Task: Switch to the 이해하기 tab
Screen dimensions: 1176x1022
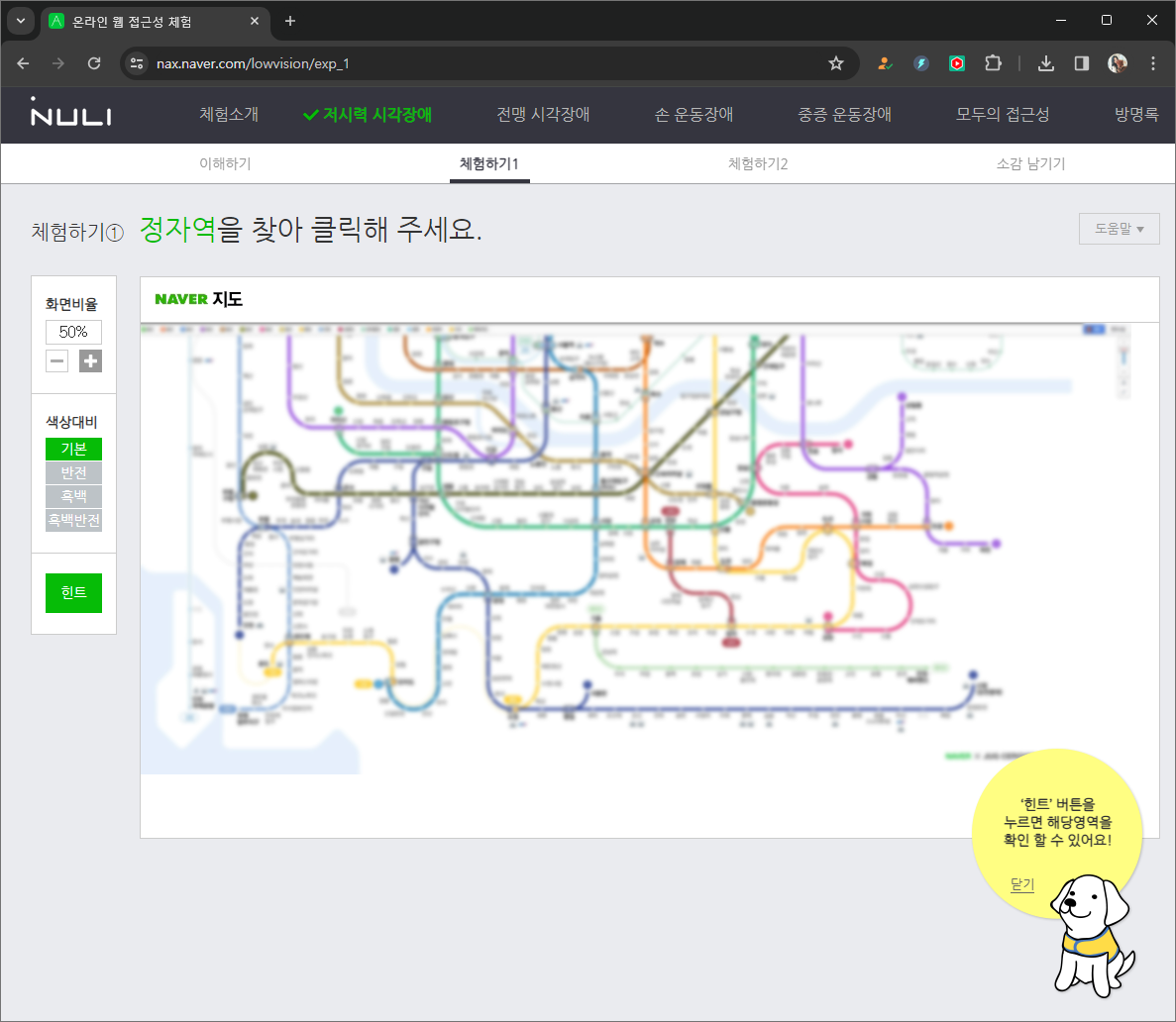Action: [225, 163]
